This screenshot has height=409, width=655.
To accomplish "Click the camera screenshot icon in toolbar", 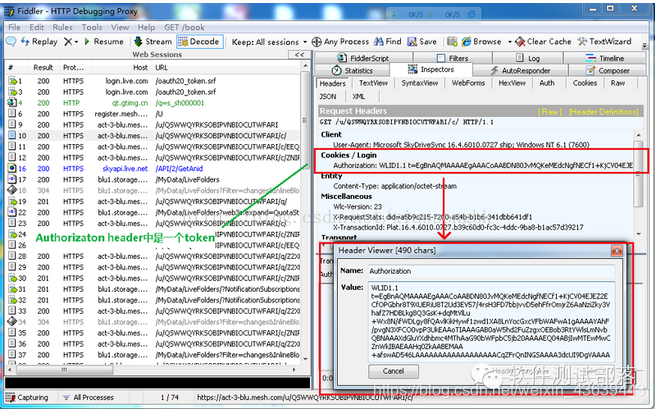I will [452, 41].
